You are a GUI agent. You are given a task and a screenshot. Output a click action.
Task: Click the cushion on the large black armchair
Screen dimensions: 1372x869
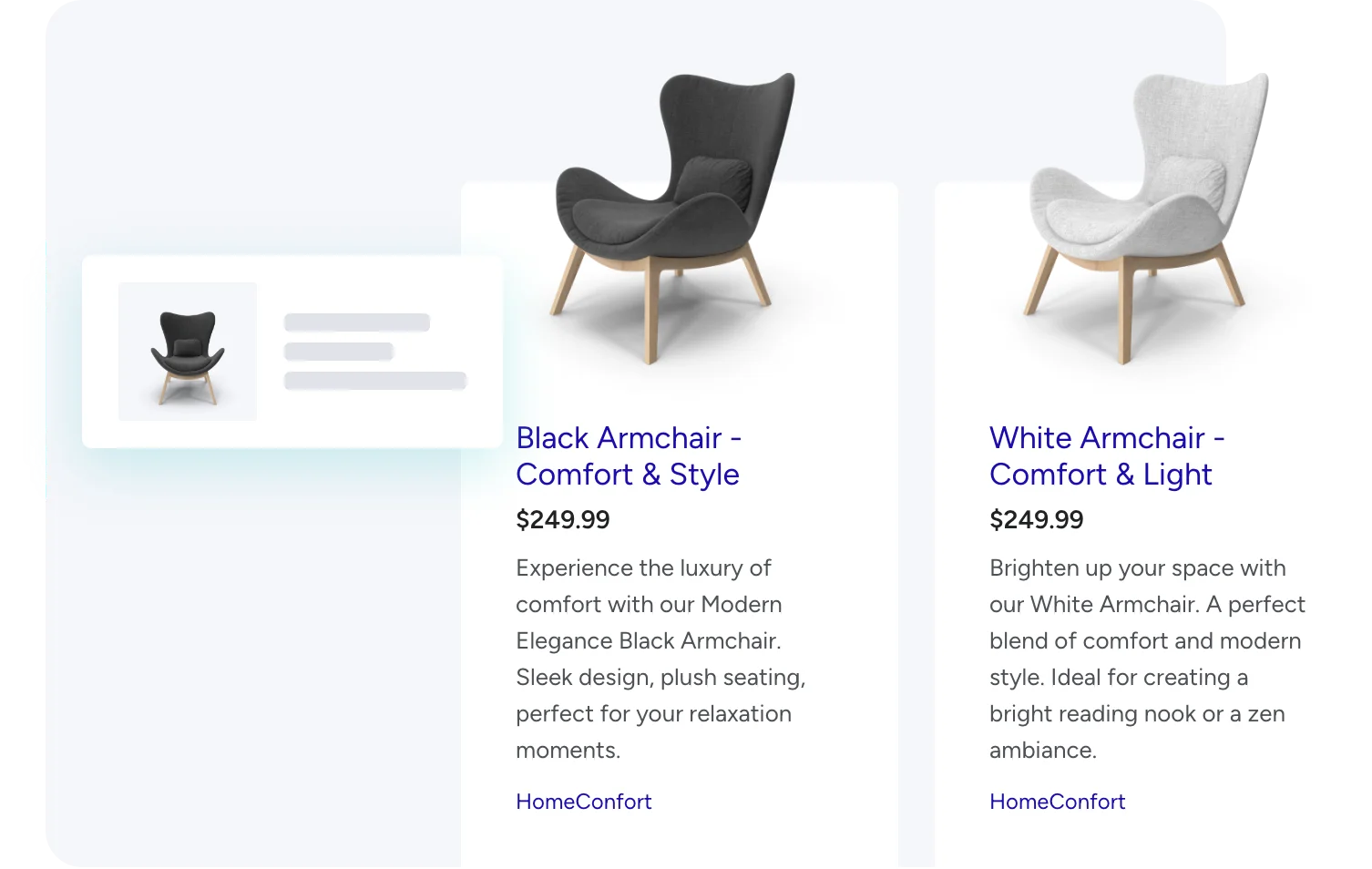coord(714,181)
